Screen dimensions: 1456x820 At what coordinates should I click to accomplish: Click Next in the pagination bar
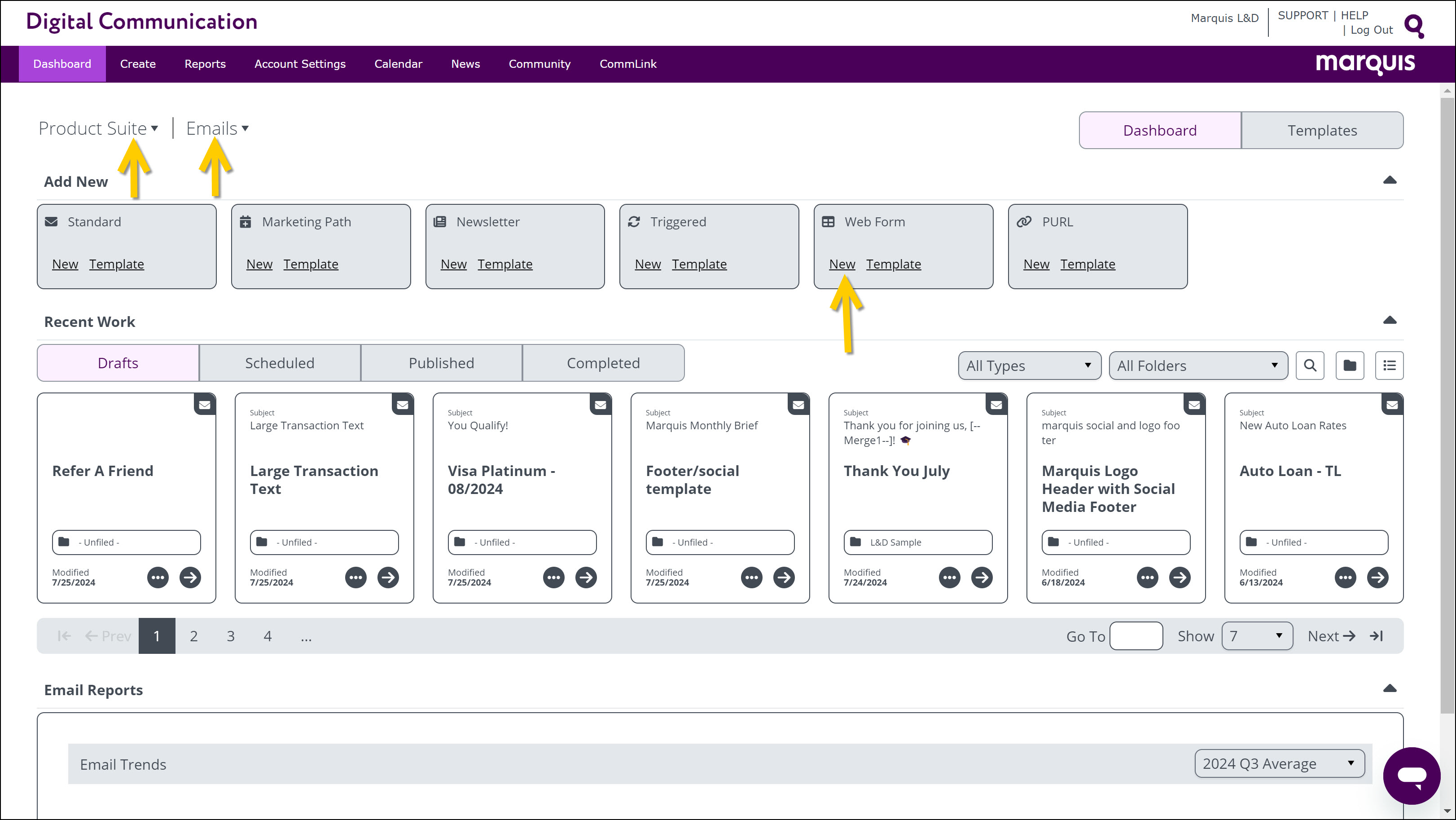[x=1332, y=635]
